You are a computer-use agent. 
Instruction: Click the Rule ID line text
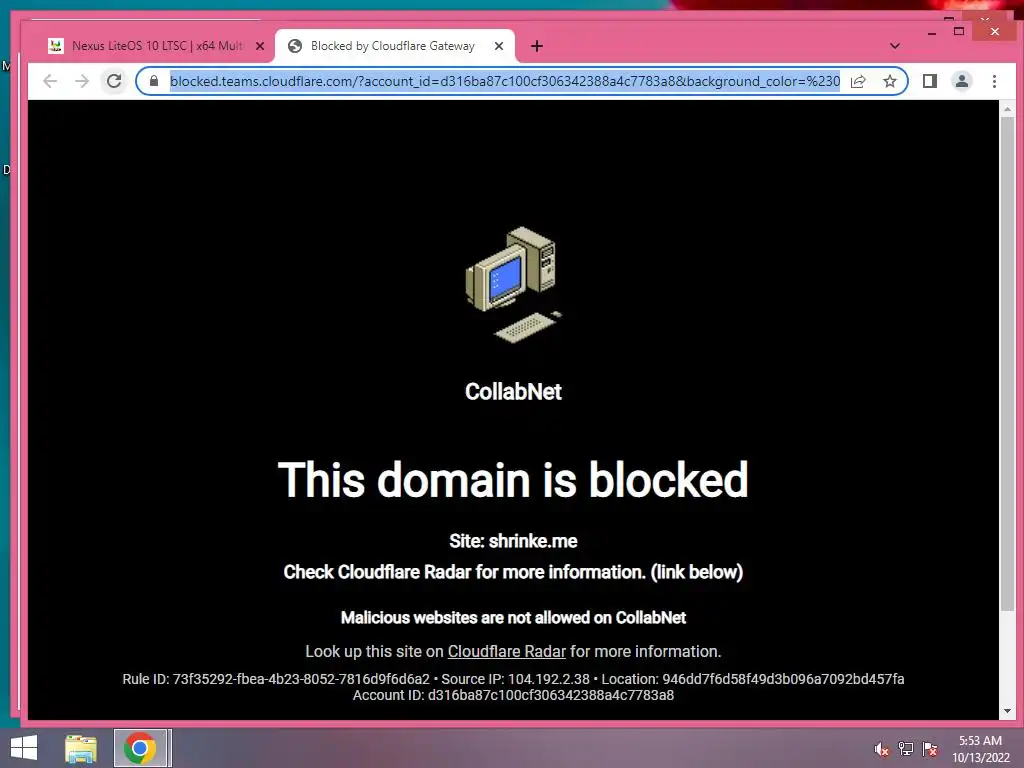point(513,679)
